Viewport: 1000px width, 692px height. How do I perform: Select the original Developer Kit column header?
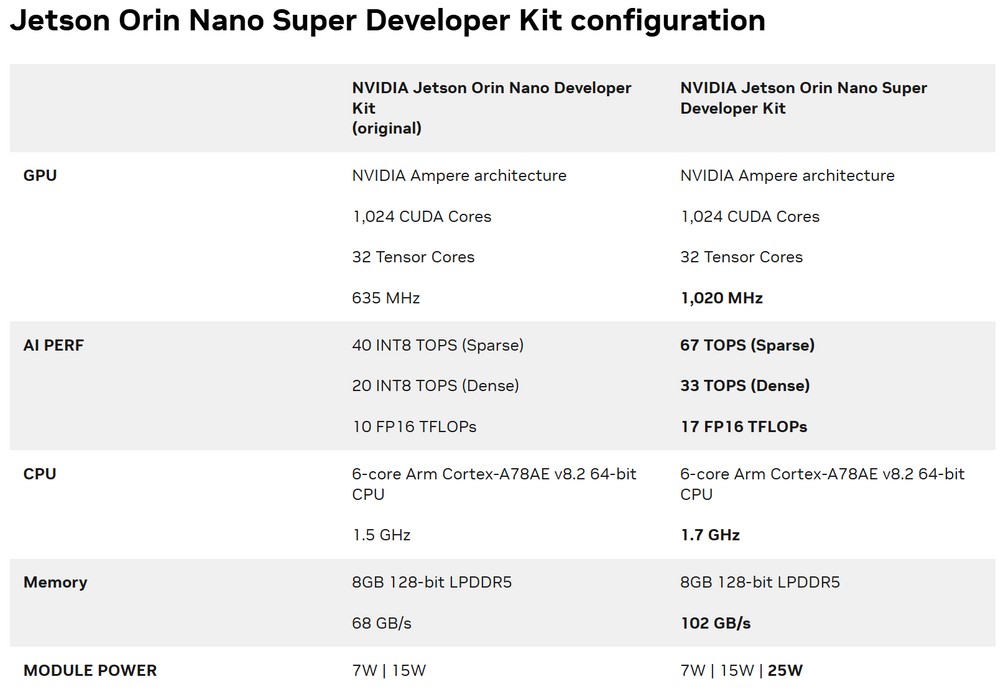(491, 107)
